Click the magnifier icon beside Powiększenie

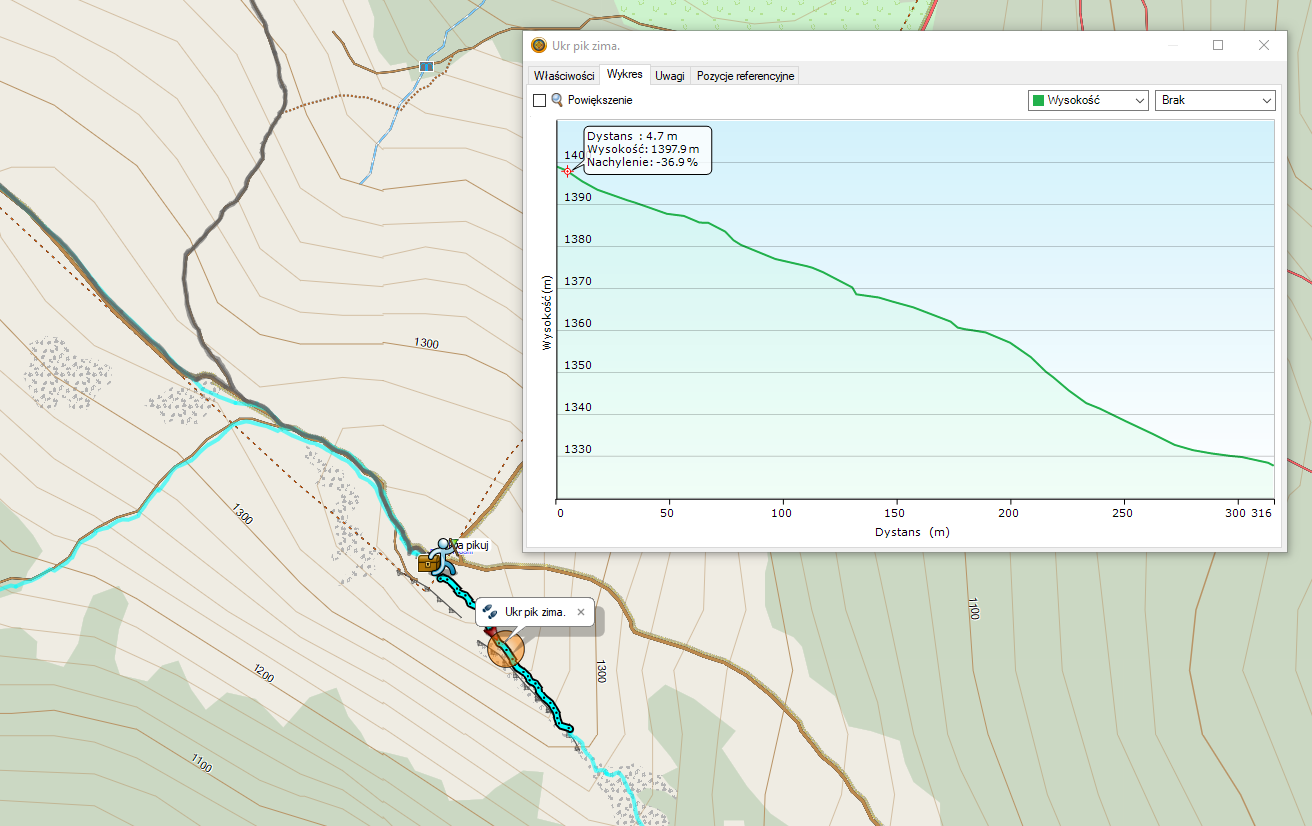click(557, 100)
